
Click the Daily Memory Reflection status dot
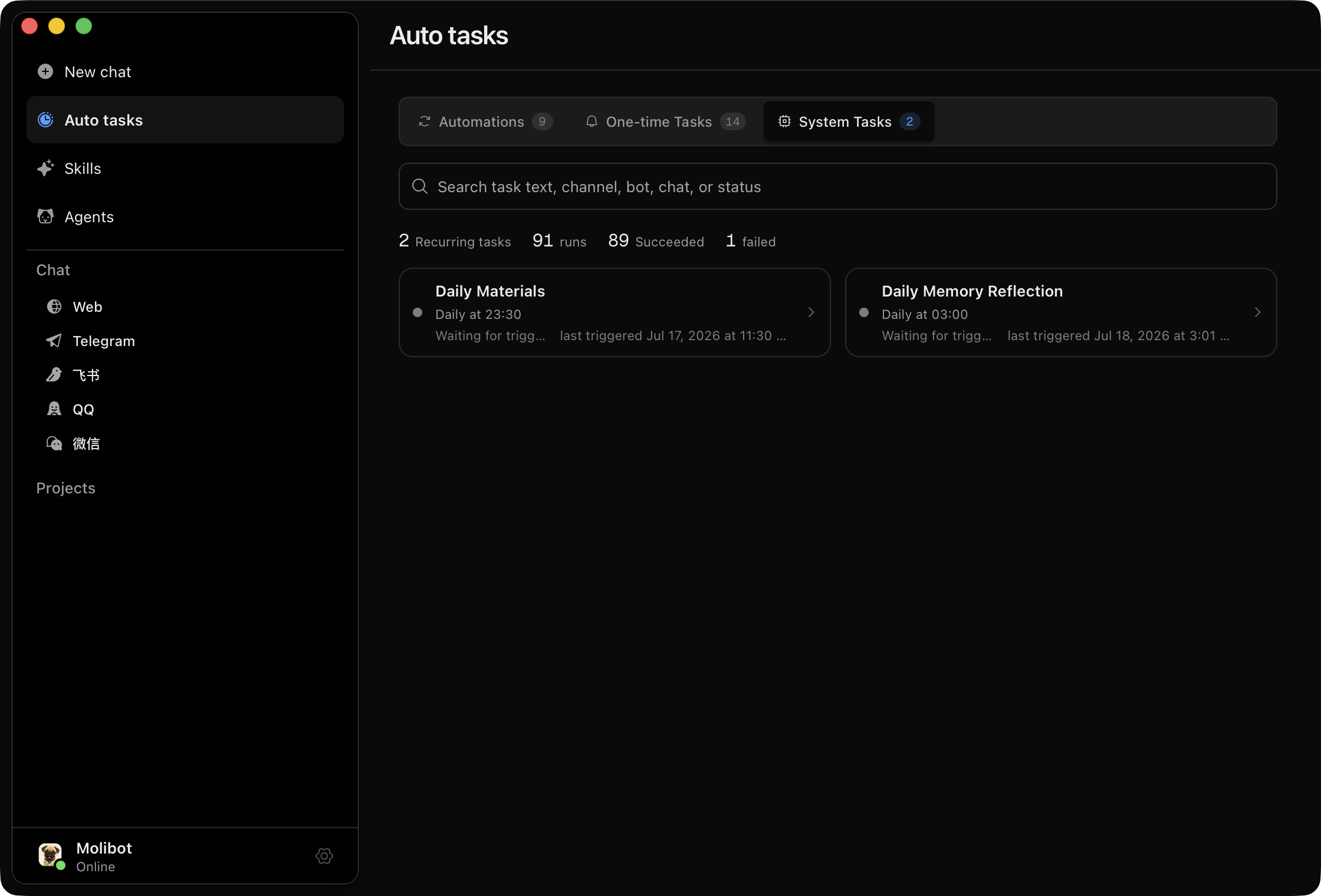864,312
